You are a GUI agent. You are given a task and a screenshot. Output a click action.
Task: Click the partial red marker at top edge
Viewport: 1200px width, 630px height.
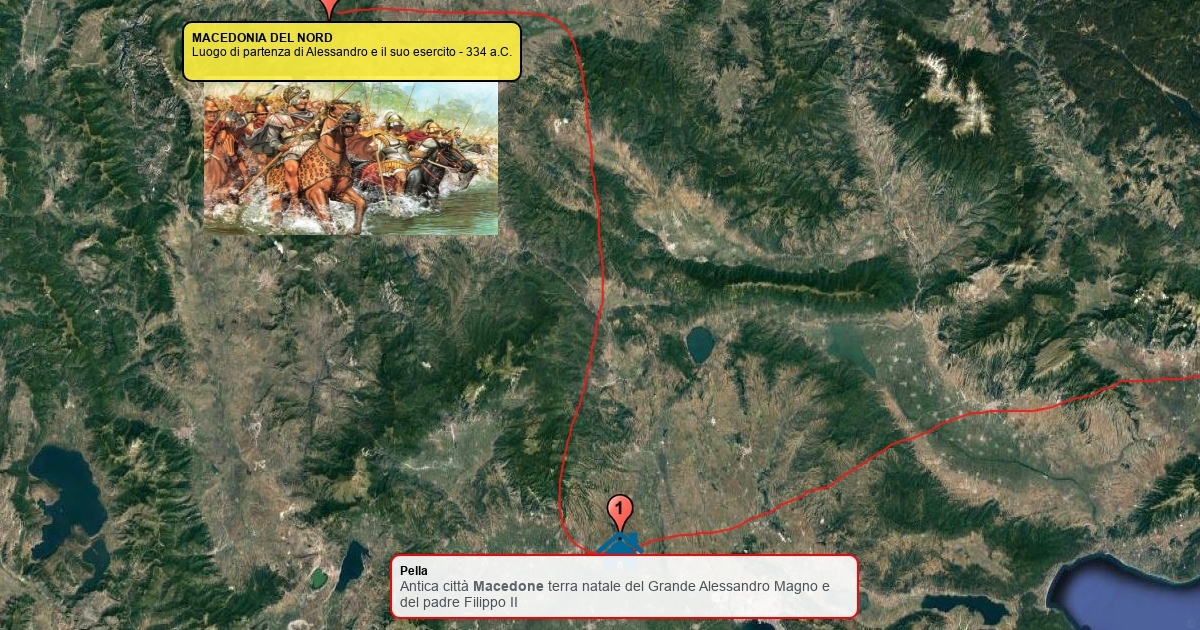point(328,8)
